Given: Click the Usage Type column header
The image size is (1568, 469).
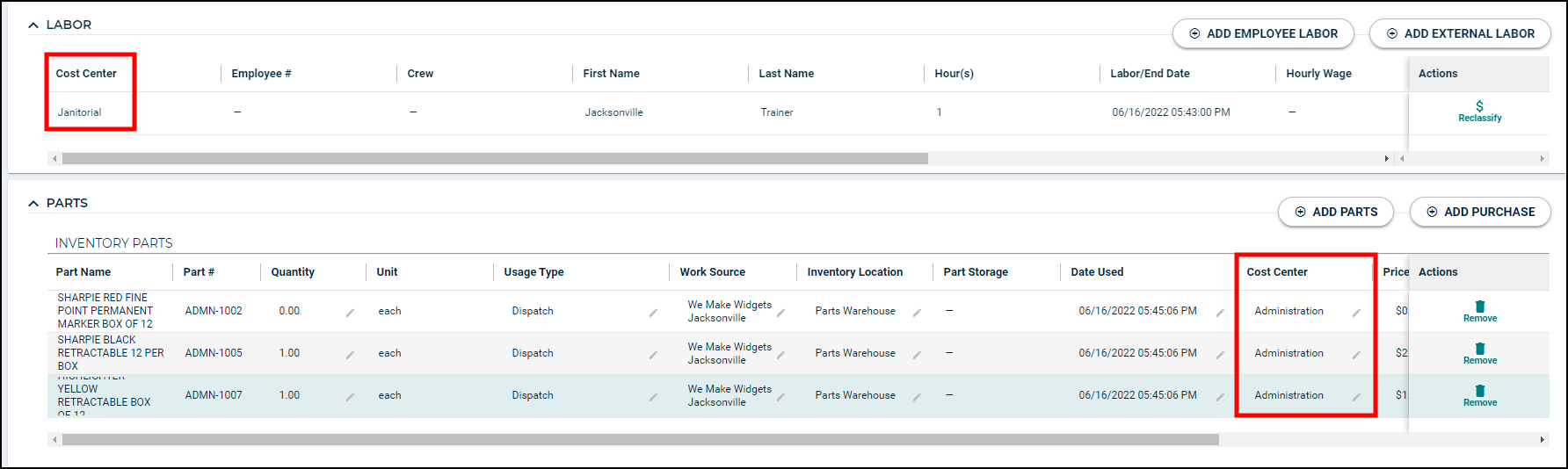Looking at the screenshot, I should [x=534, y=272].
